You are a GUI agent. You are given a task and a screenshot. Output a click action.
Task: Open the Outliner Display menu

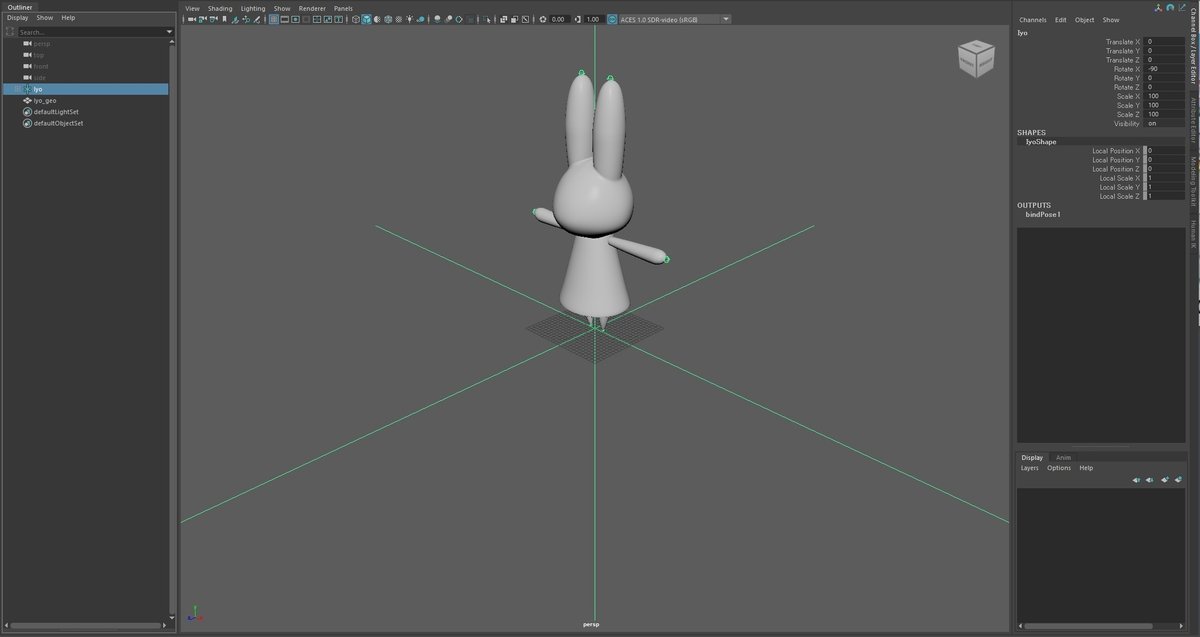tap(17, 18)
